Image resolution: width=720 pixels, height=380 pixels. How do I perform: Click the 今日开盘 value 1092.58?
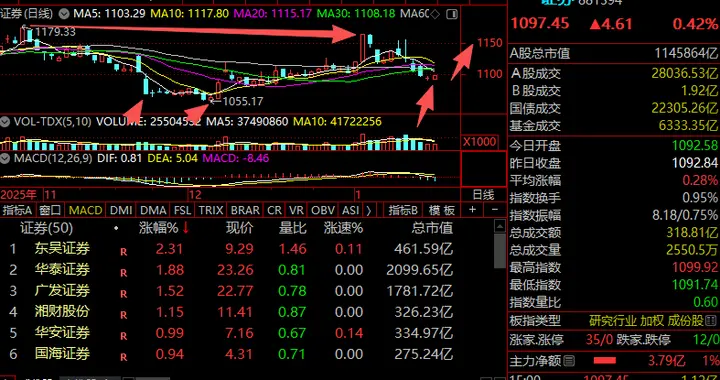(695, 146)
